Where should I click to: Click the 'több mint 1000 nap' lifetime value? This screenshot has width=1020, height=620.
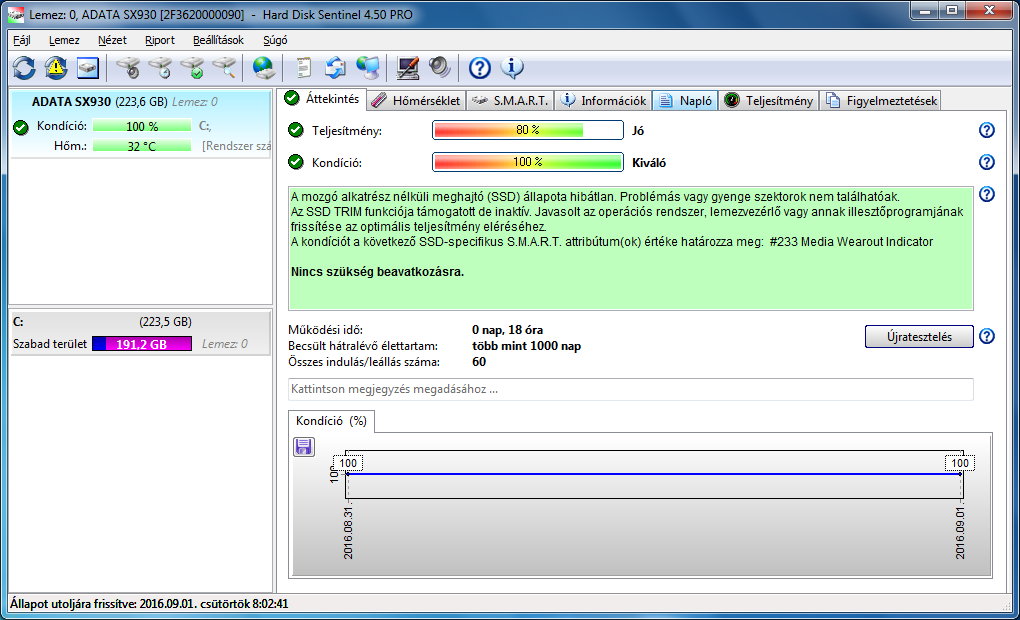coord(526,346)
